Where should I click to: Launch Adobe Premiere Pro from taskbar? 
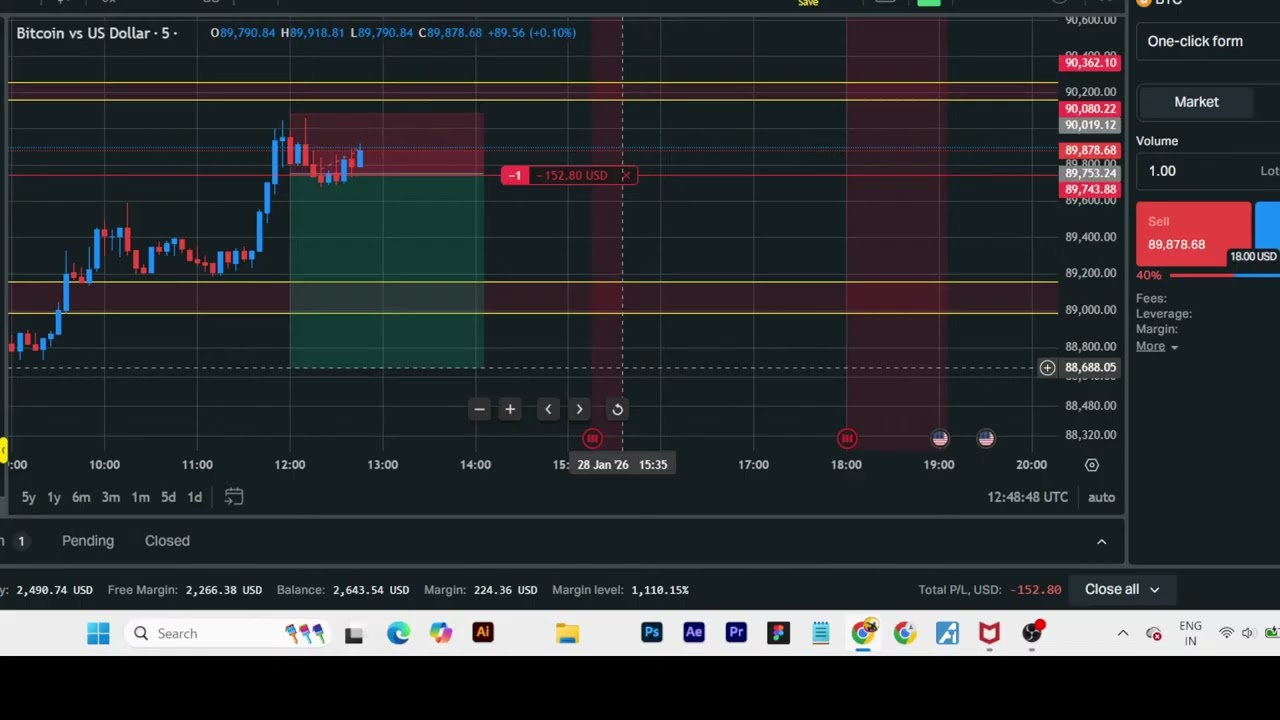pos(736,634)
